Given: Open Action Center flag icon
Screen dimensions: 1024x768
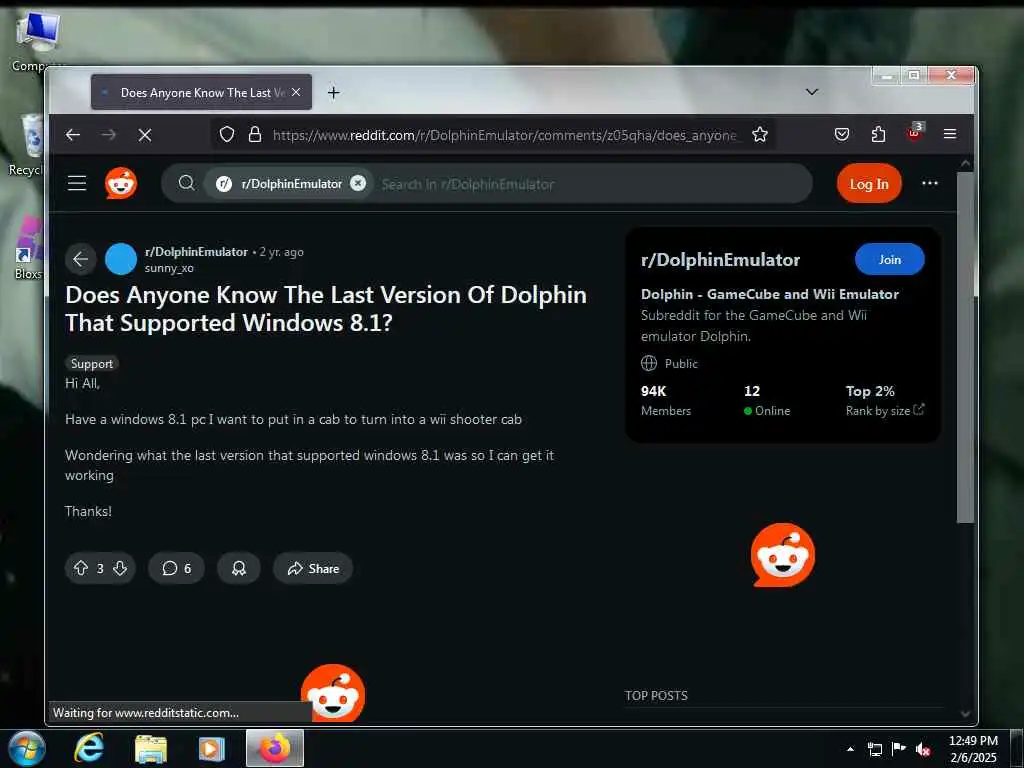Looking at the screenshot, I should pyautogui.click(x=899, y=749).
